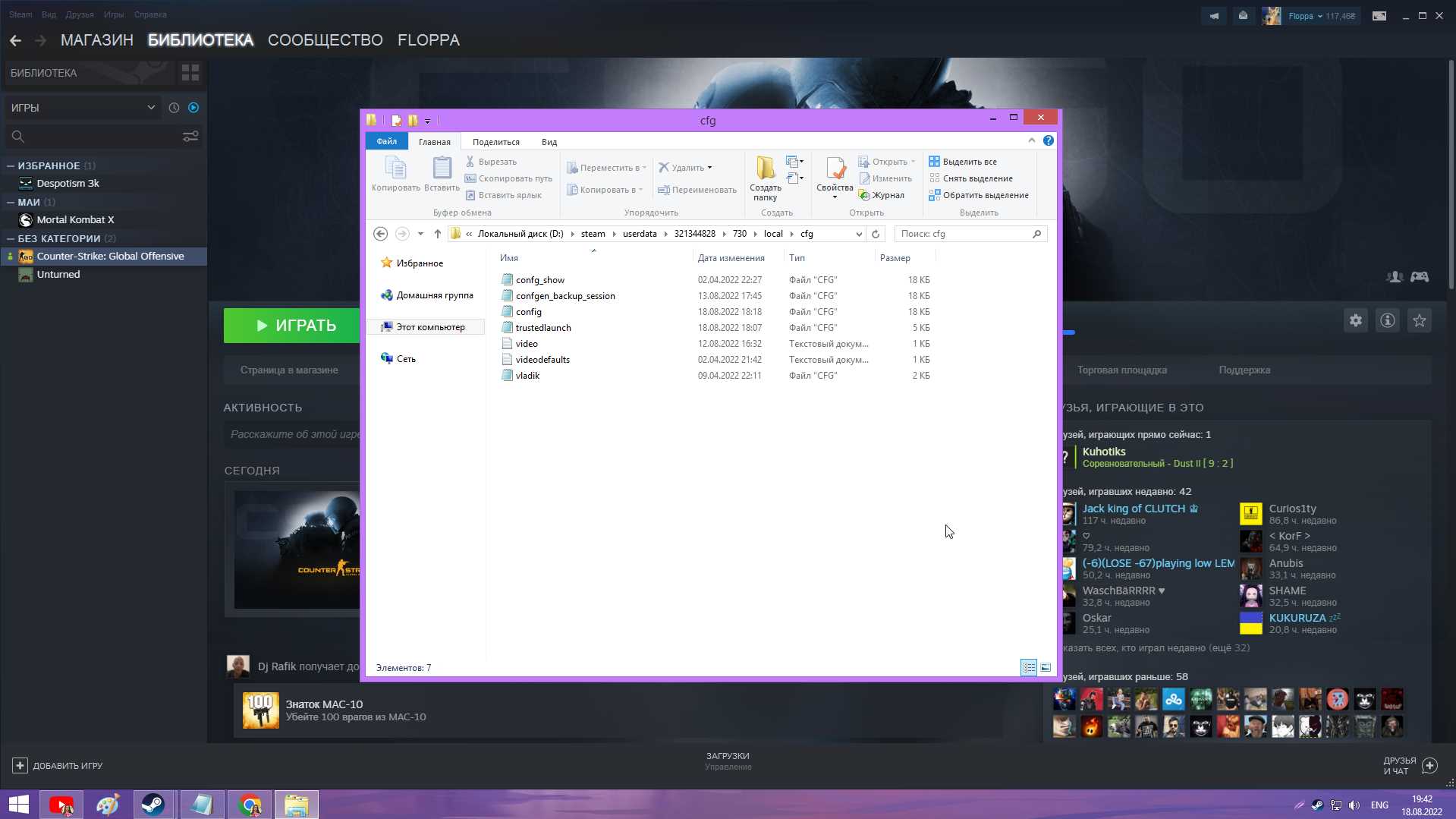Click Выделить все in ribbon
Screen dimensions: 1456x819
(x=963, y=162)
